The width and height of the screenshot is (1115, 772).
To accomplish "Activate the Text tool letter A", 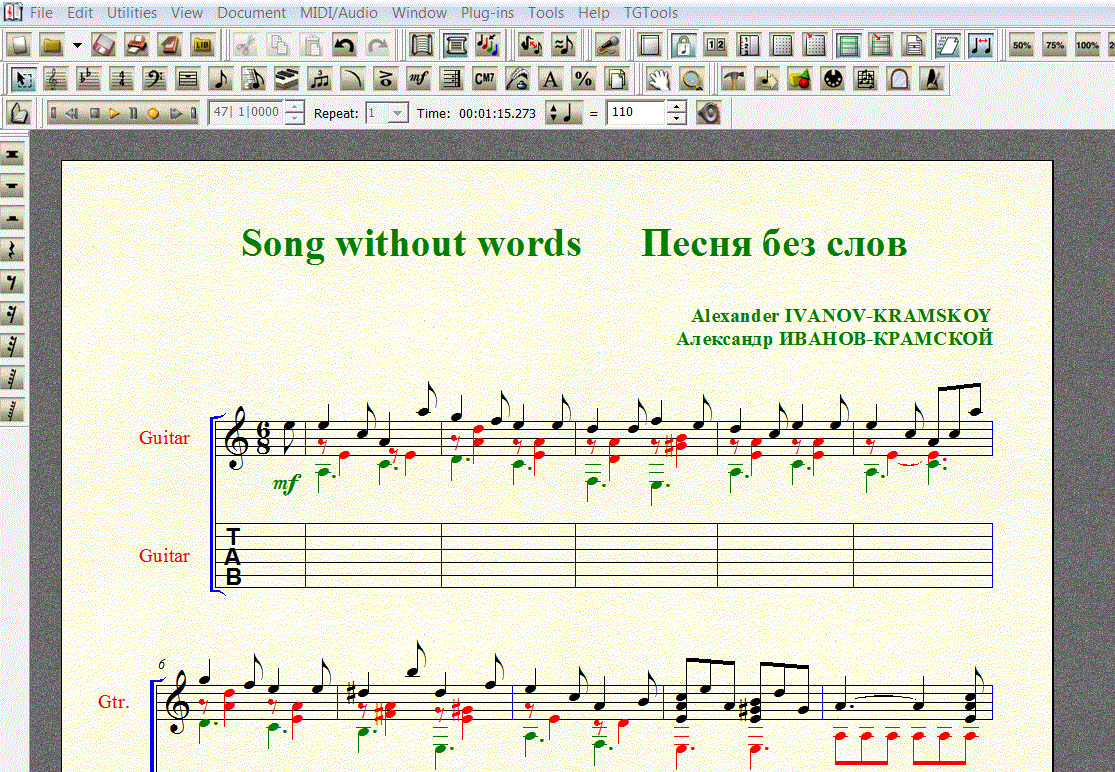I will (550, 79).
